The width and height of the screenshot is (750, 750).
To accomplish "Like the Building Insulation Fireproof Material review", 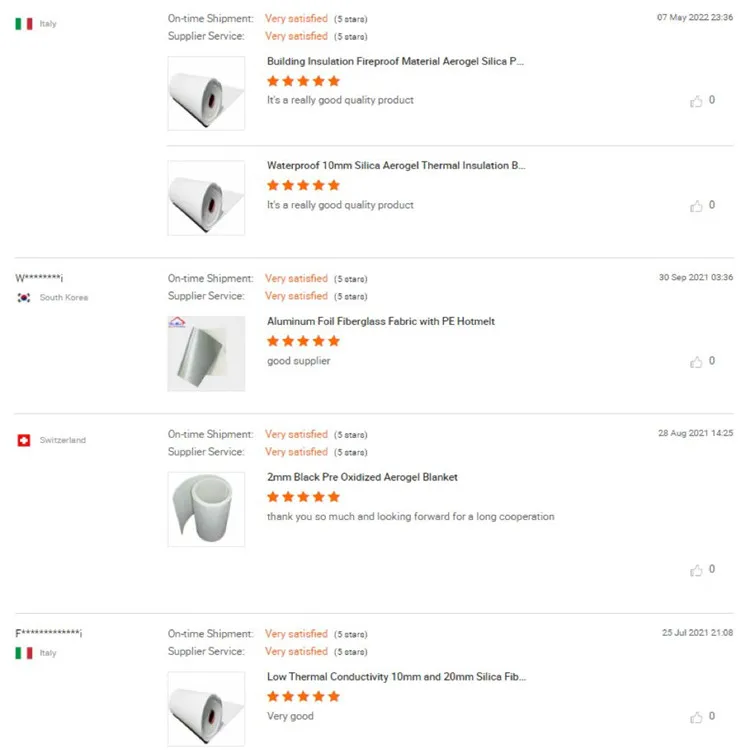I will (x=697, y=101).
